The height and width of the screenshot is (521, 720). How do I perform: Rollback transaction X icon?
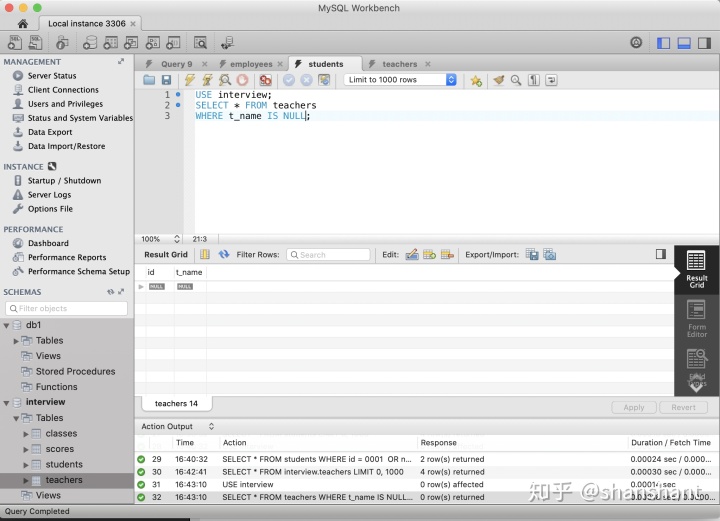(306, 80)
